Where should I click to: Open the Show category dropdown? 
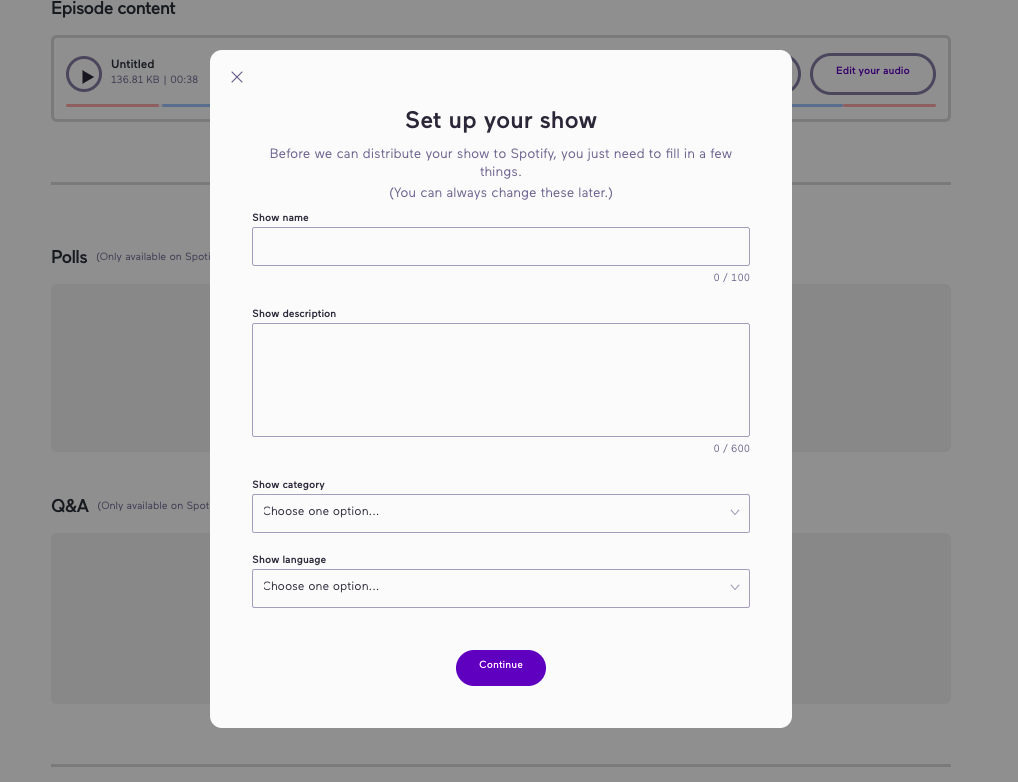pos(501,513)
